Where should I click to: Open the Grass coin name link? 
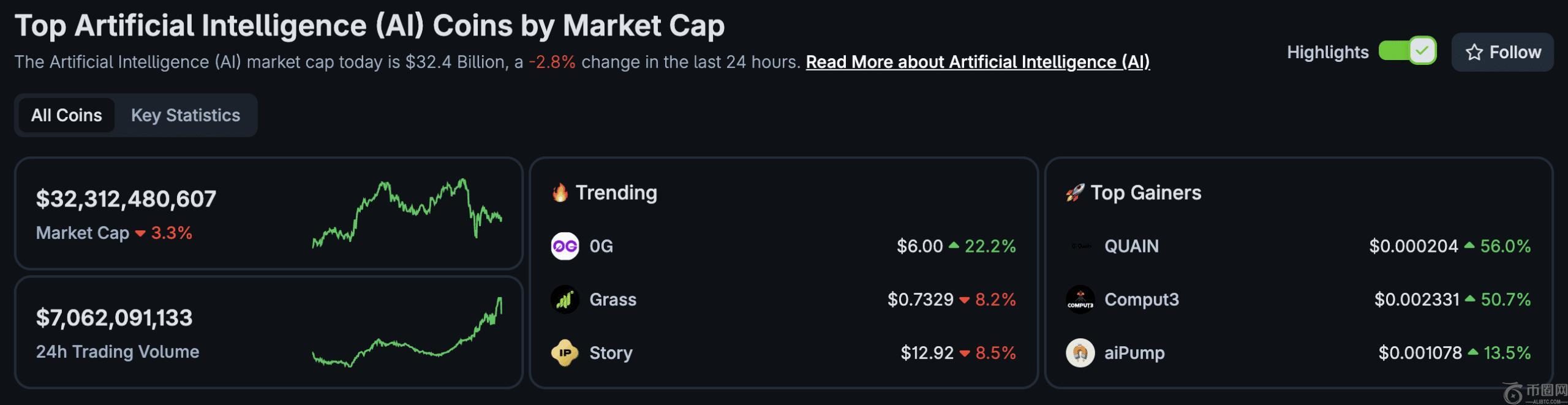(x=612, y=300)
